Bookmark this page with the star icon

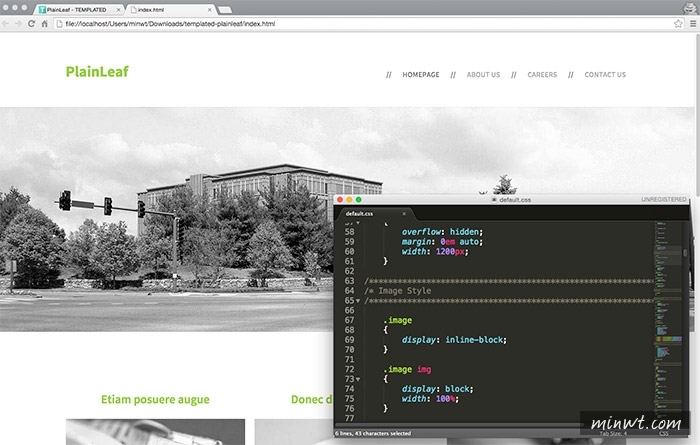[x=677, y=23]
